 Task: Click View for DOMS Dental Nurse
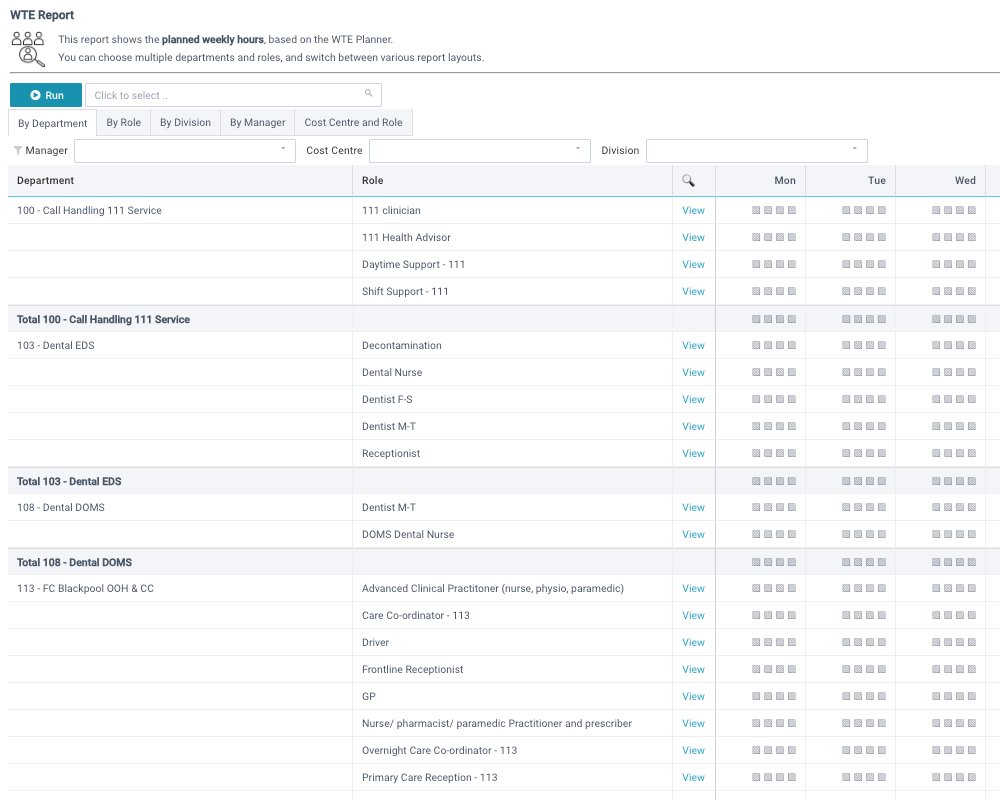click(x=693, y=535)
